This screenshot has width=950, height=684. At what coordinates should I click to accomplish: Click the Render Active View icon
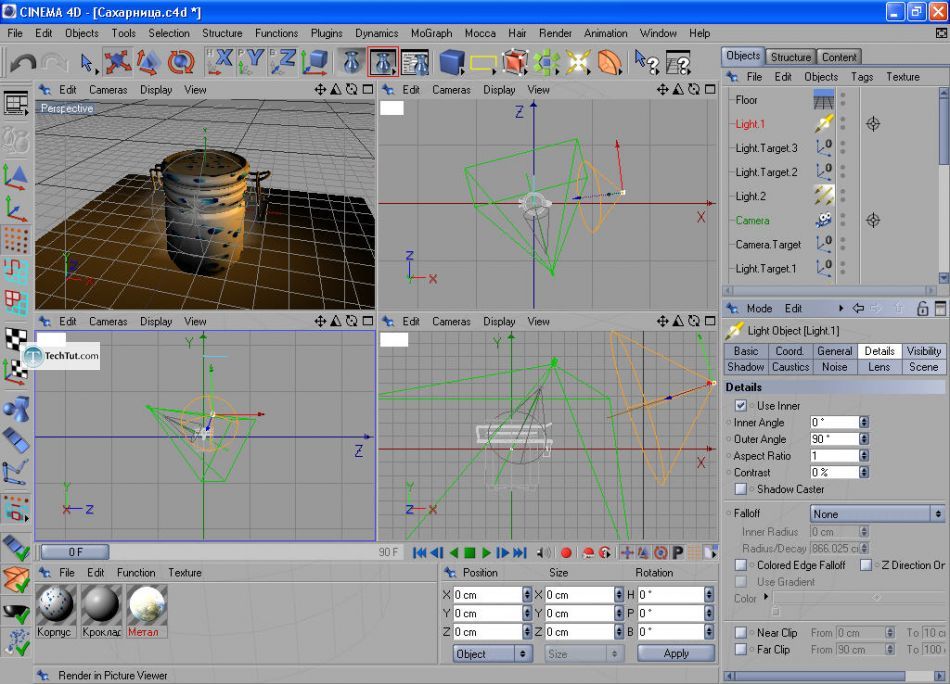coord(351,62)
